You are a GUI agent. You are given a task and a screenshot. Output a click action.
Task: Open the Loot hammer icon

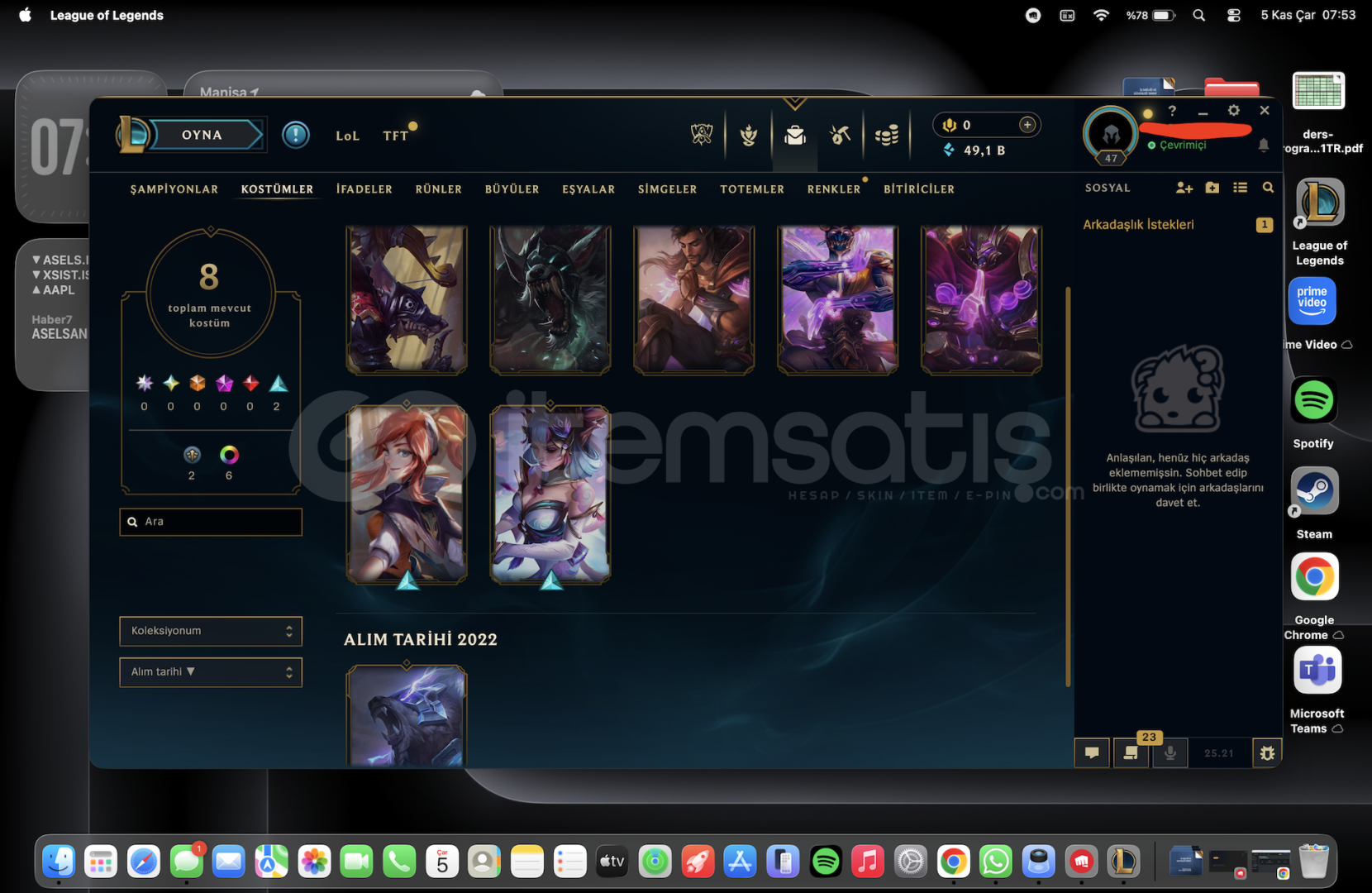point(841,135)
